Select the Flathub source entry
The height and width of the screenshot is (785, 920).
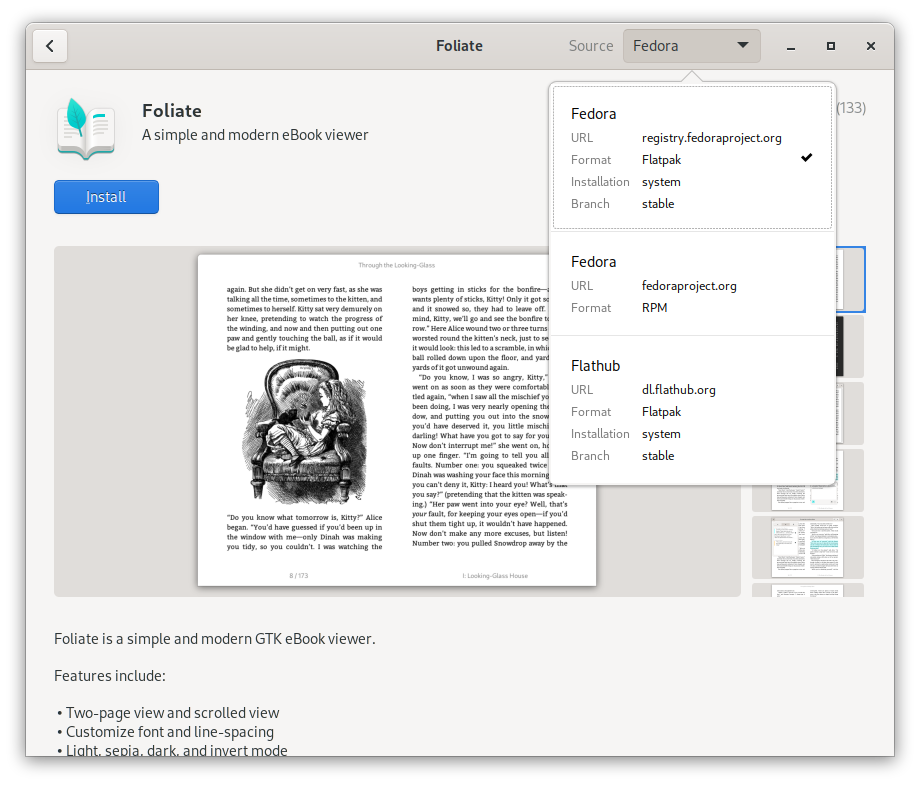692,410
